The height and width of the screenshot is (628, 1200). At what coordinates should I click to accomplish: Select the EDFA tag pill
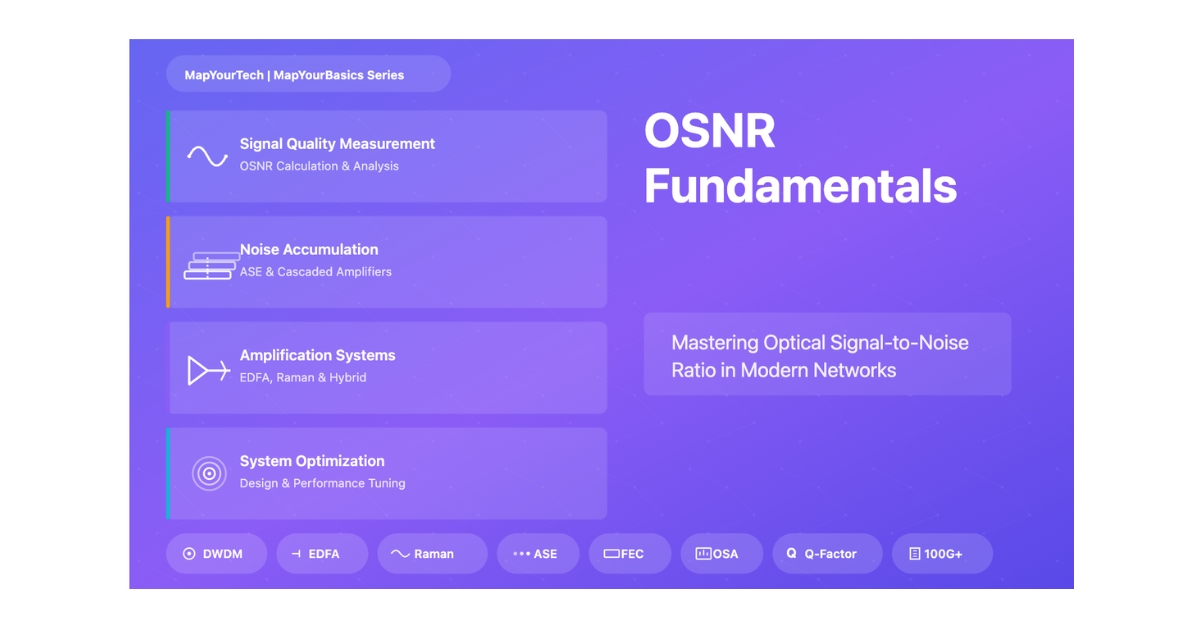[x=322, y=554]
